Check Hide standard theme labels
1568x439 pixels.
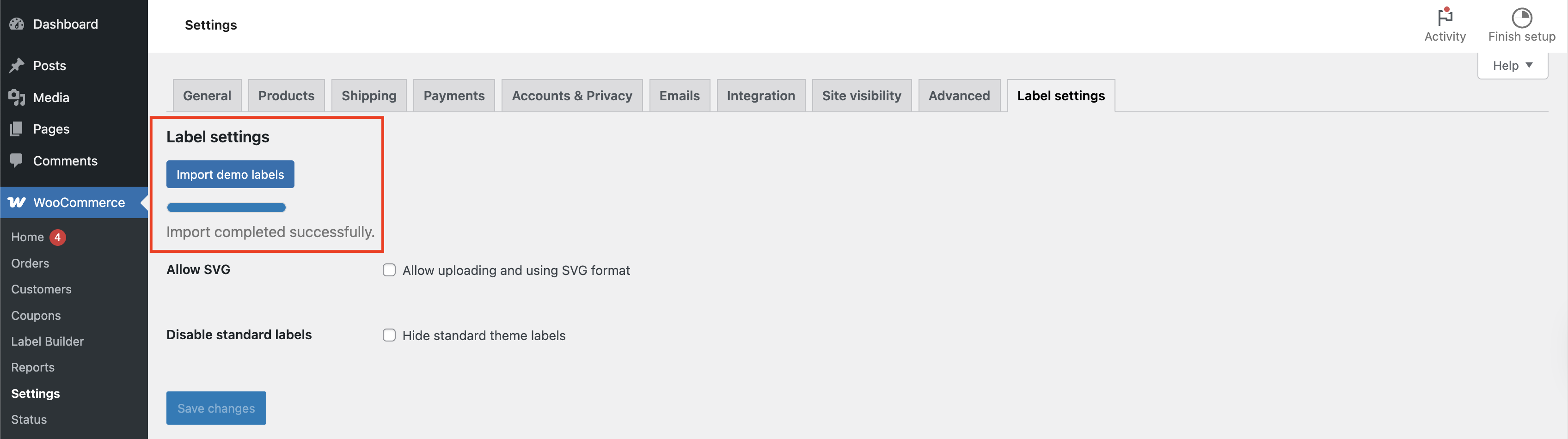pyautogui.click(x=389, y=335)
